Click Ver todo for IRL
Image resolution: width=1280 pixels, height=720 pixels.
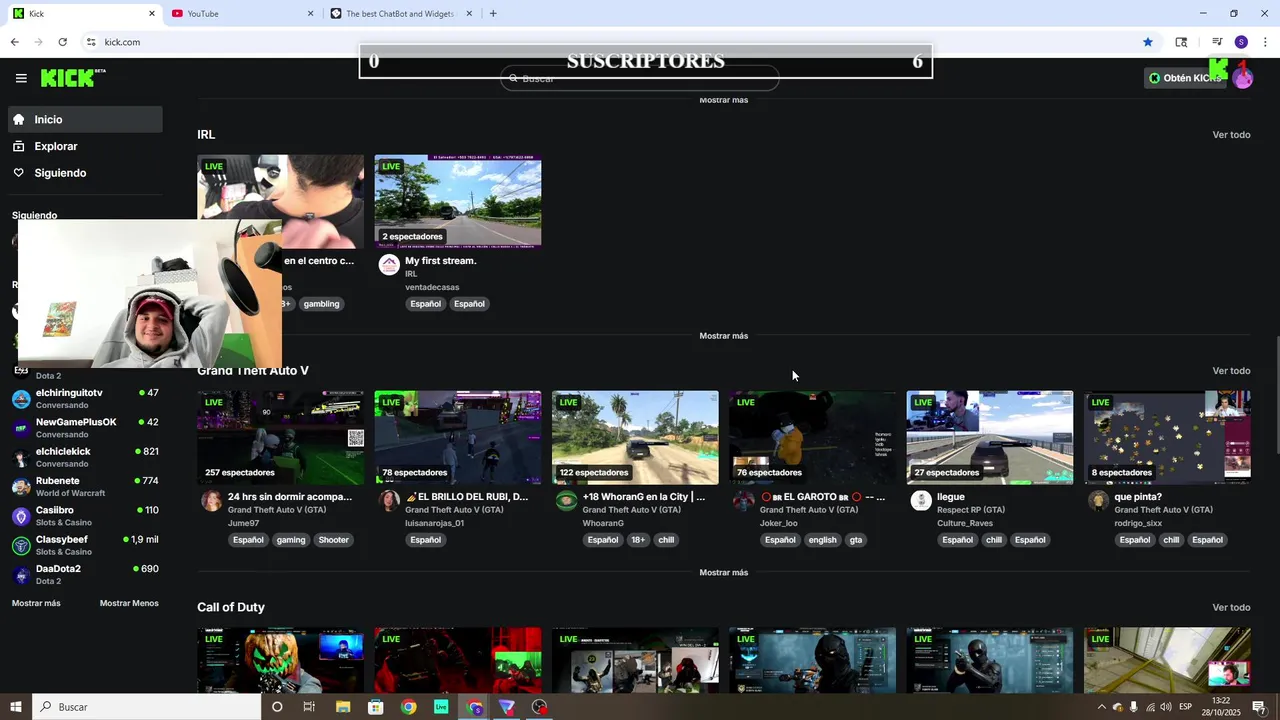1231,135
